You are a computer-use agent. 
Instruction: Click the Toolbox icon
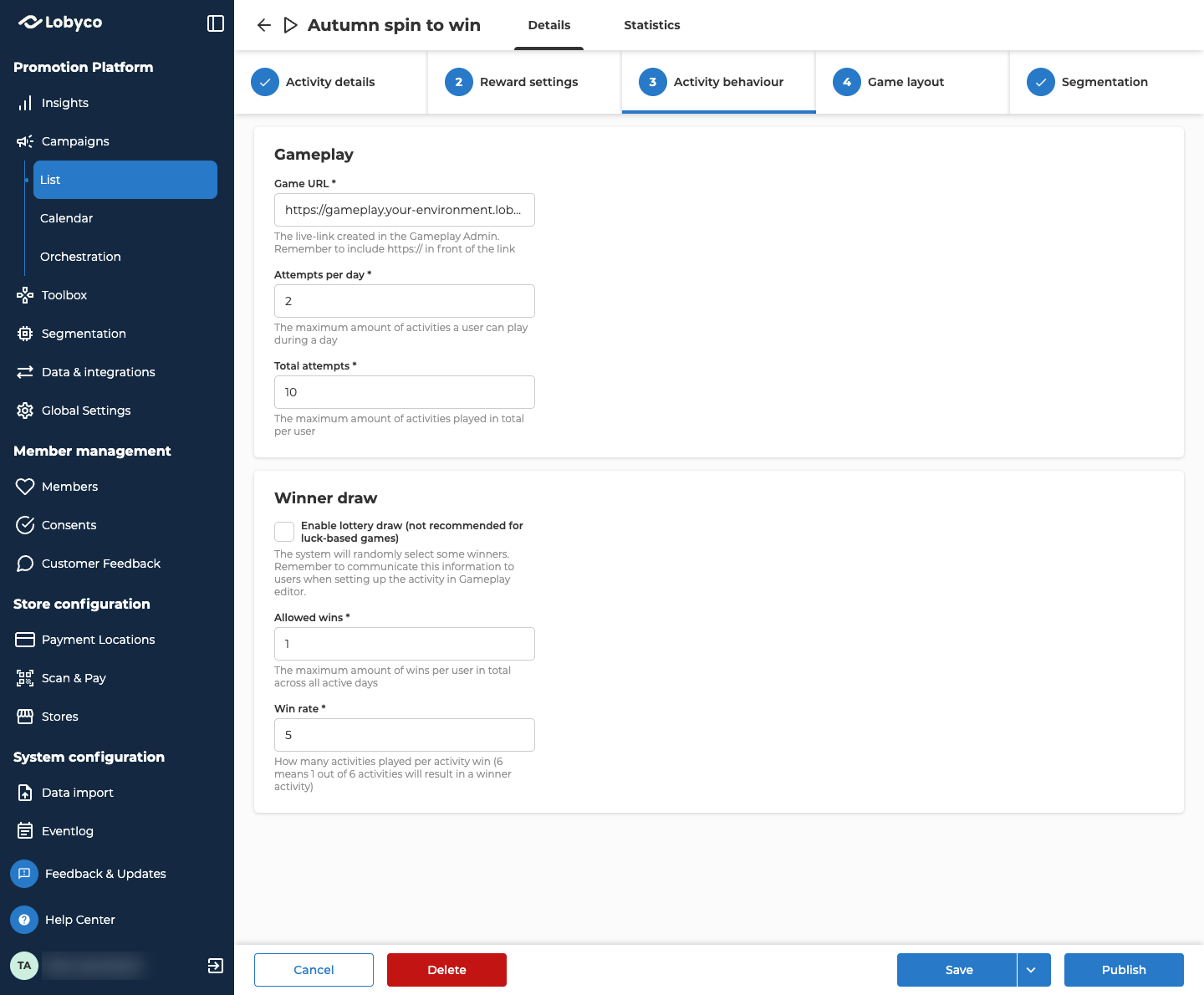click(25, 295)
